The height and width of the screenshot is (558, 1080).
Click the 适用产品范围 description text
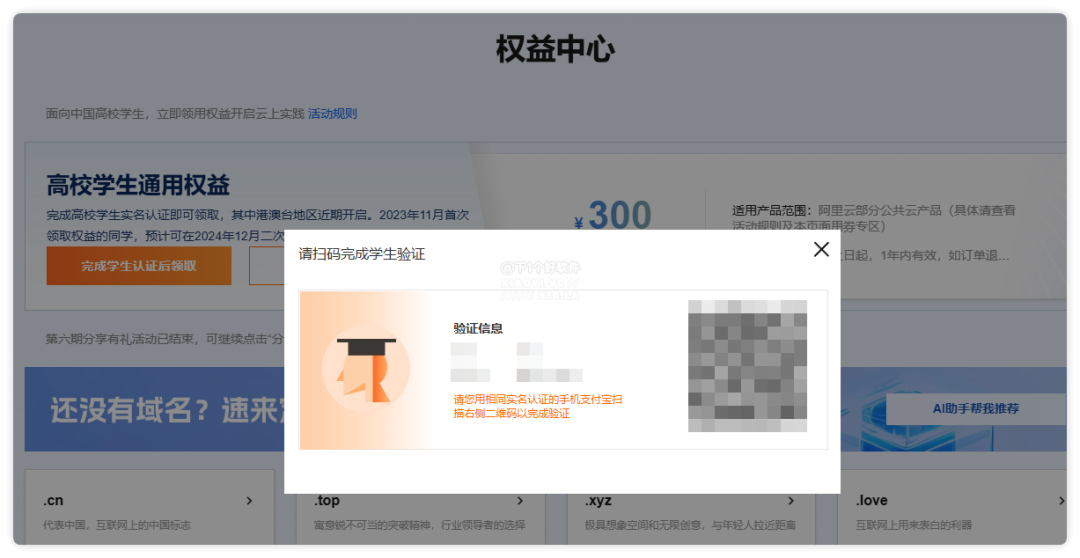click(873, 218)
